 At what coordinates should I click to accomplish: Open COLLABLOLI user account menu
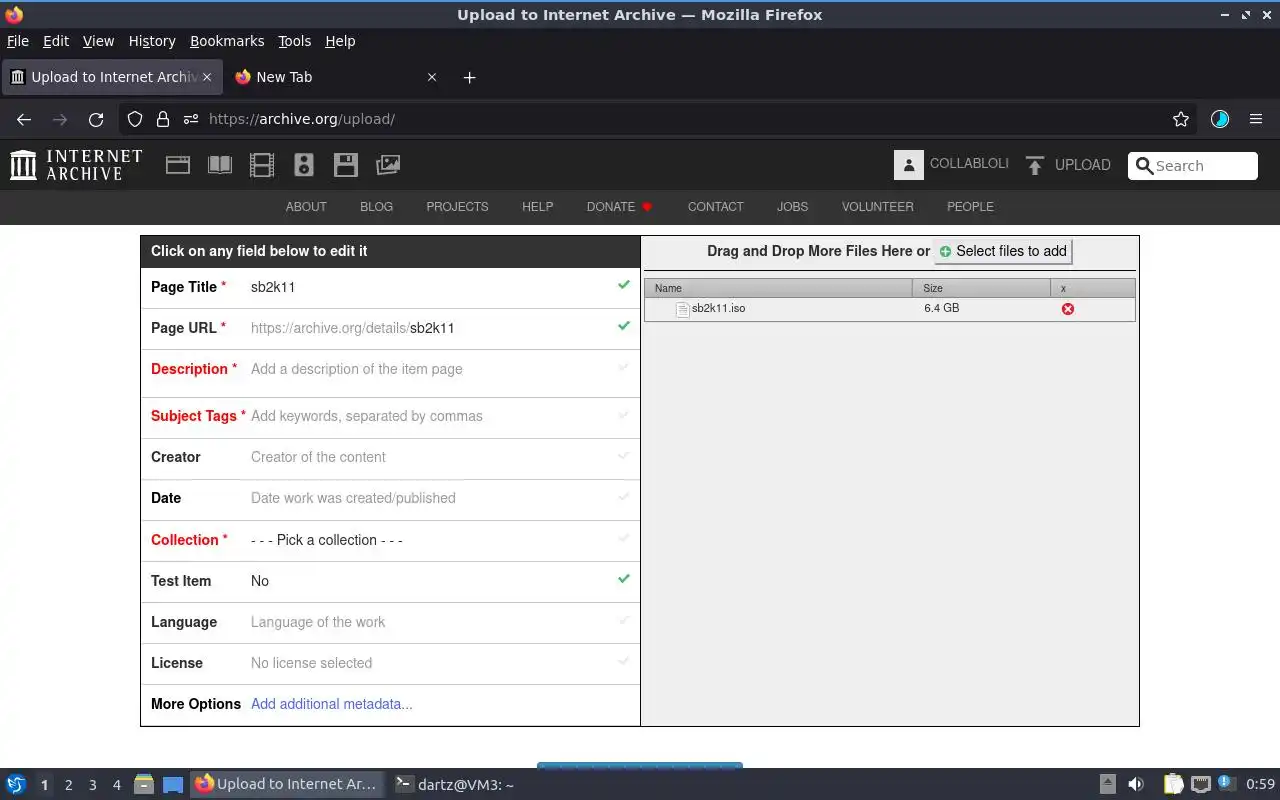point(969,164)
